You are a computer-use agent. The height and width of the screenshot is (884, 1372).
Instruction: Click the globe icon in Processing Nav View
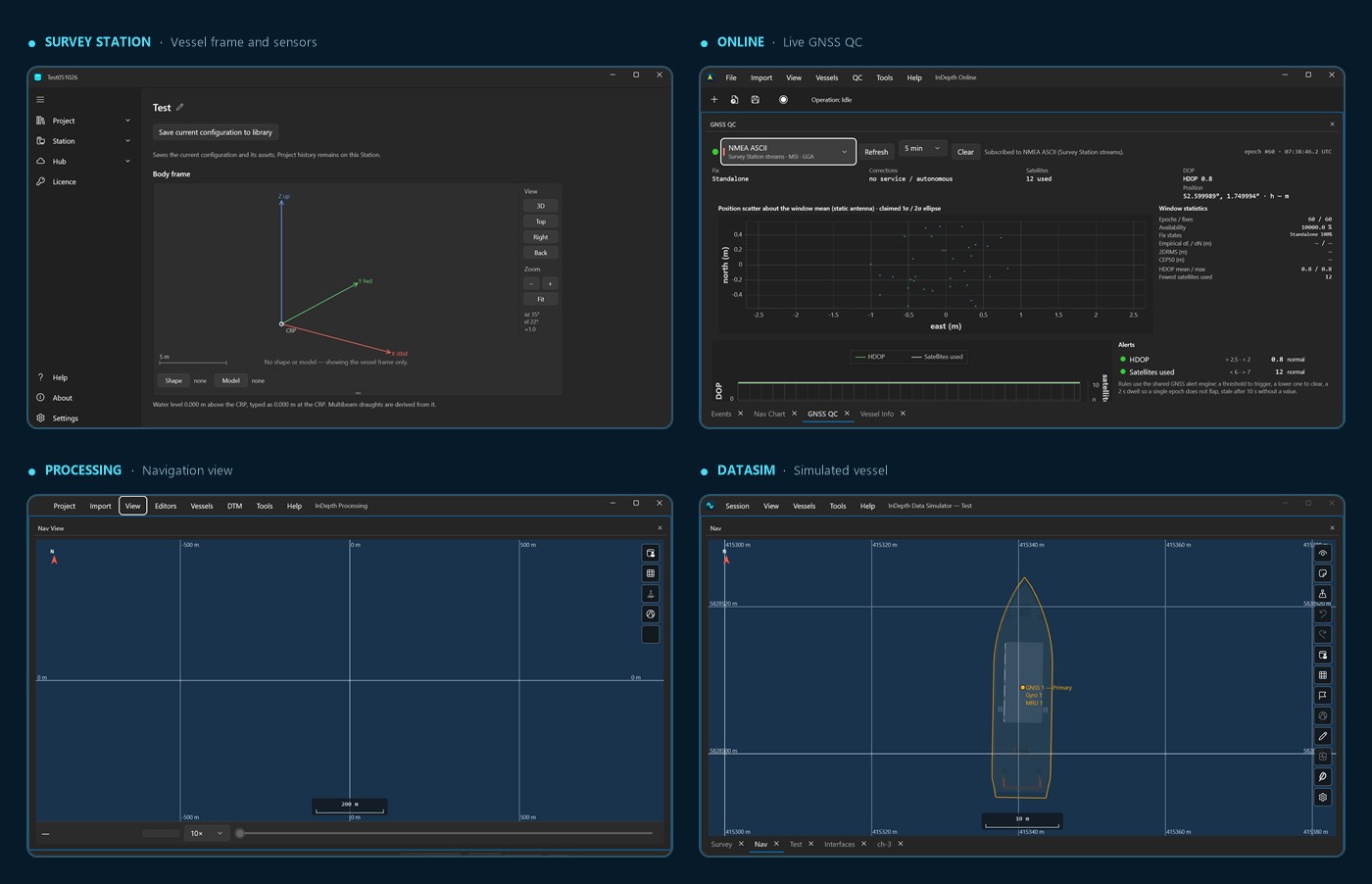[651, 614]
